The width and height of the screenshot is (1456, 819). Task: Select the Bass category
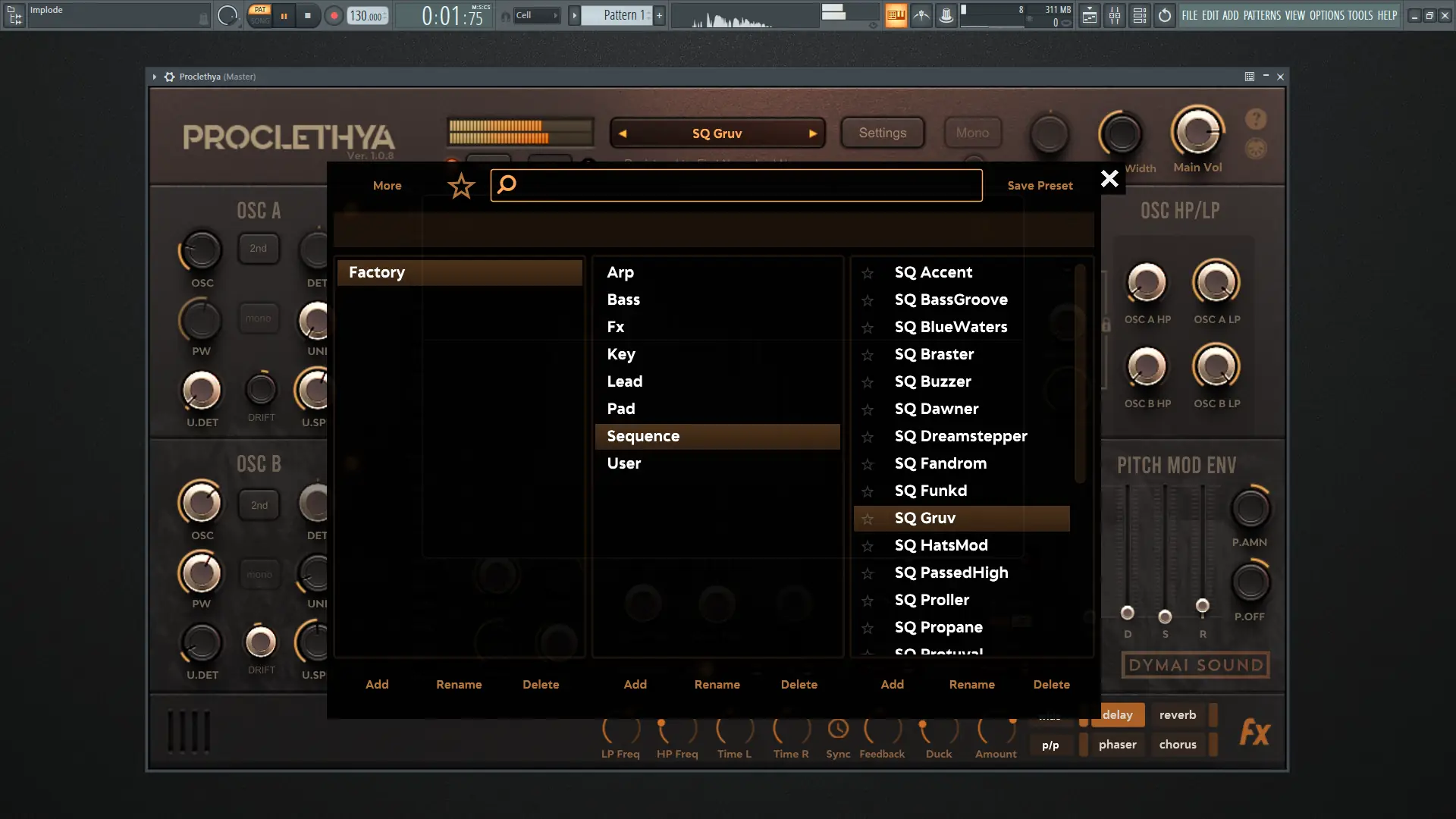click(623, 300)
